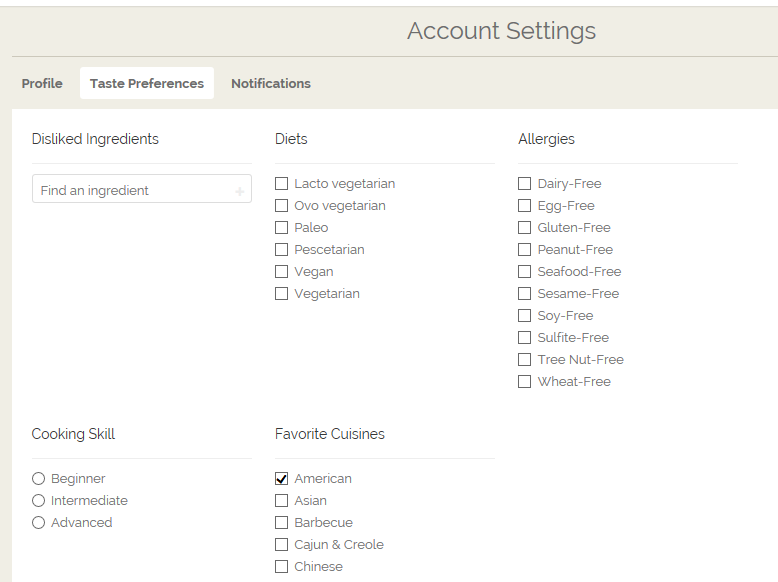Viewport: 778px width, 582px height.
Task: Check the Soy-Free allergy option
Action: click(525, 316)
